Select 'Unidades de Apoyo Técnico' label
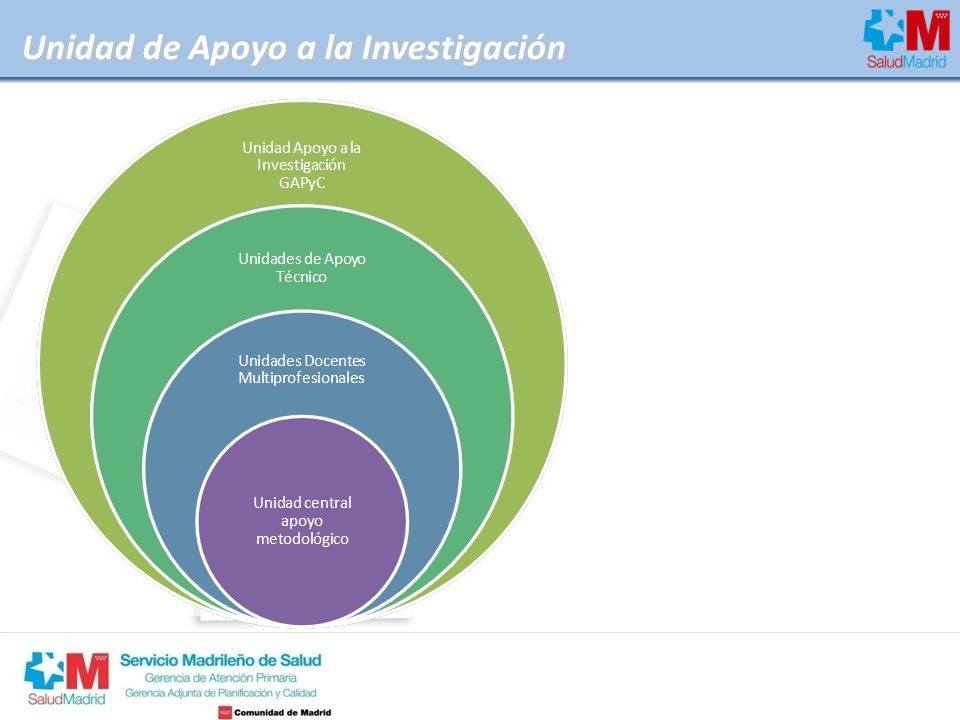The image size is (960, 720). 302,267
